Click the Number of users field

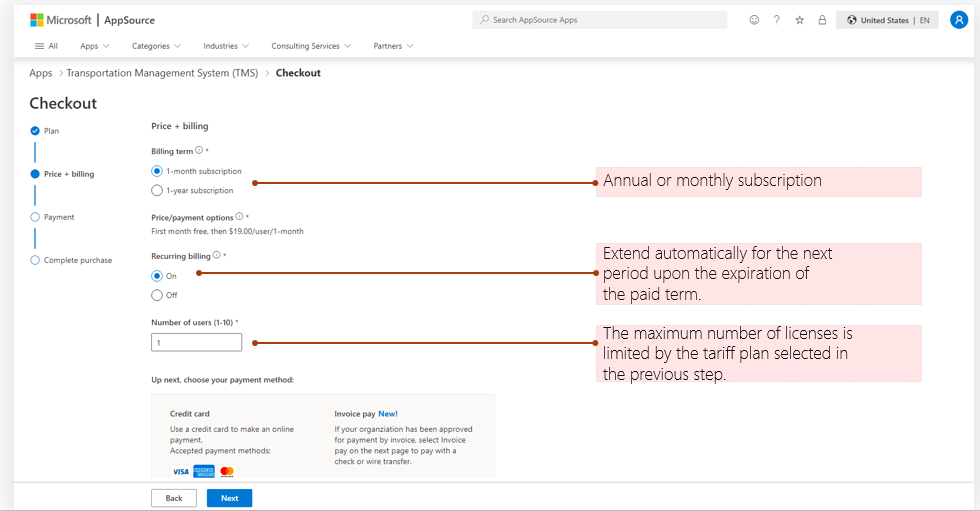(x=196, y=342)
